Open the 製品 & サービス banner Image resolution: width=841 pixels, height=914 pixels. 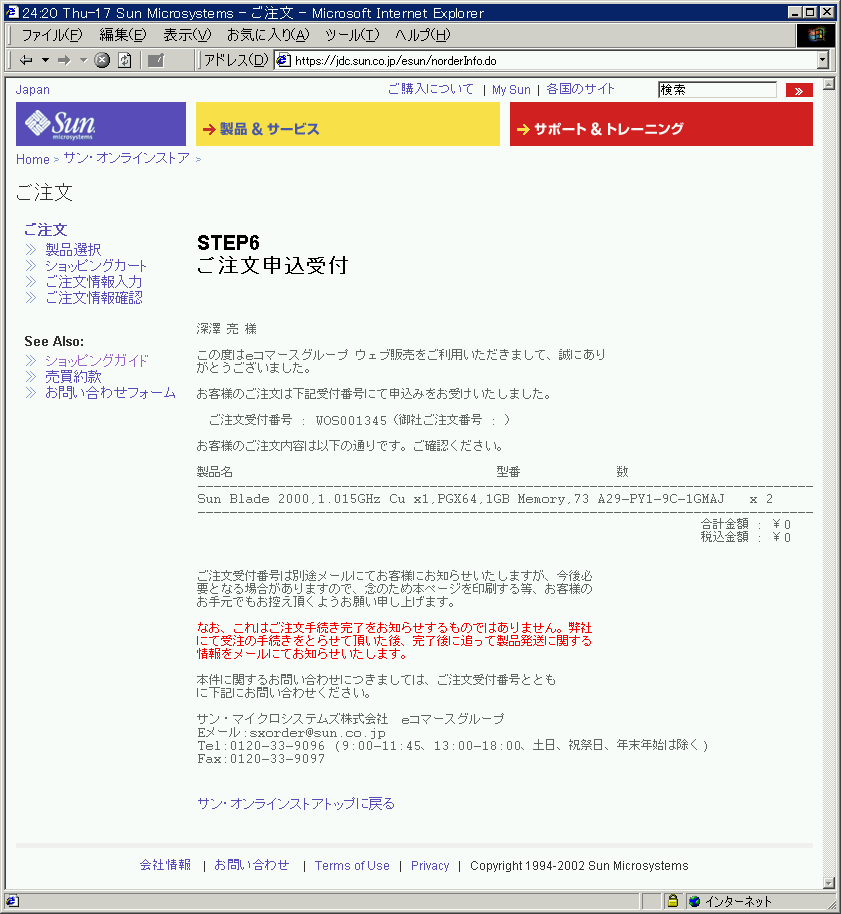(348, 124)
